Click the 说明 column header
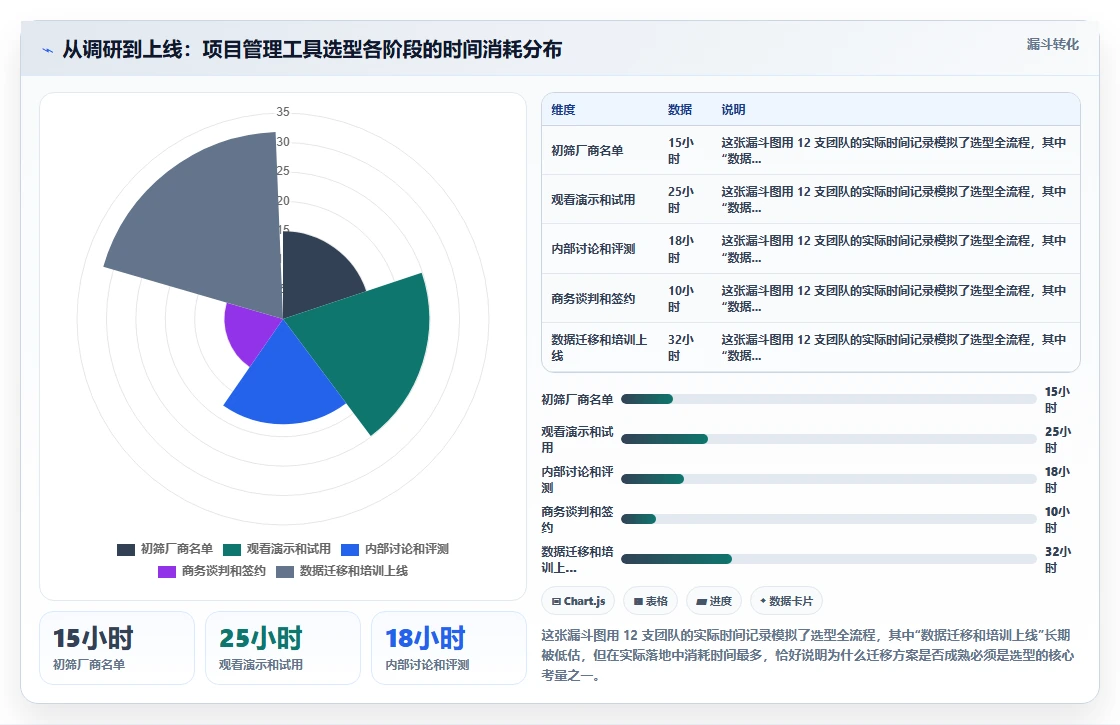The width and height of the screenshot is (1120, 725). [x=733, y=110]
